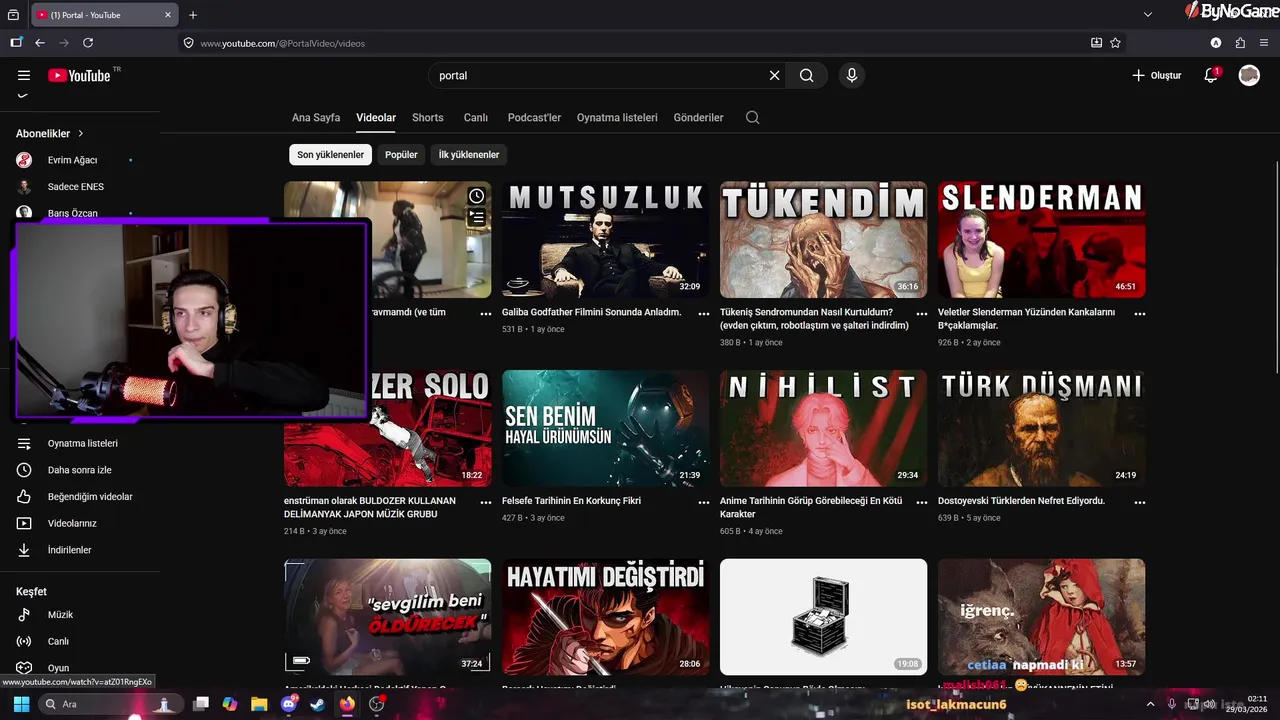The height and width of the screenshot is (720, 1280).
Task: Switch to the Podcast'ler tab
Action: click(x=534, y=117)
